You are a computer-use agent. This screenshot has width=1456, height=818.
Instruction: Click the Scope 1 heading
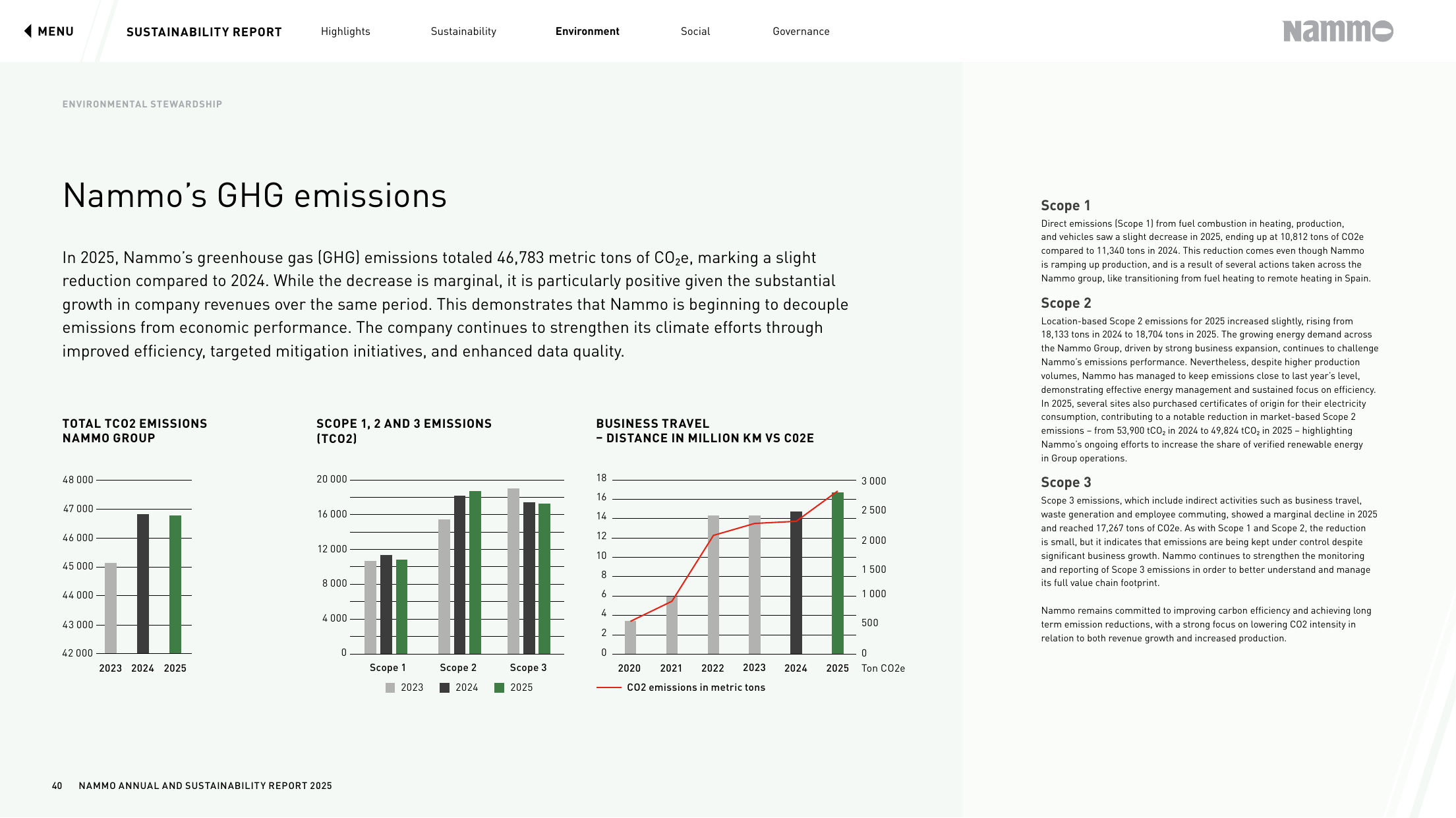(1066, 206)
